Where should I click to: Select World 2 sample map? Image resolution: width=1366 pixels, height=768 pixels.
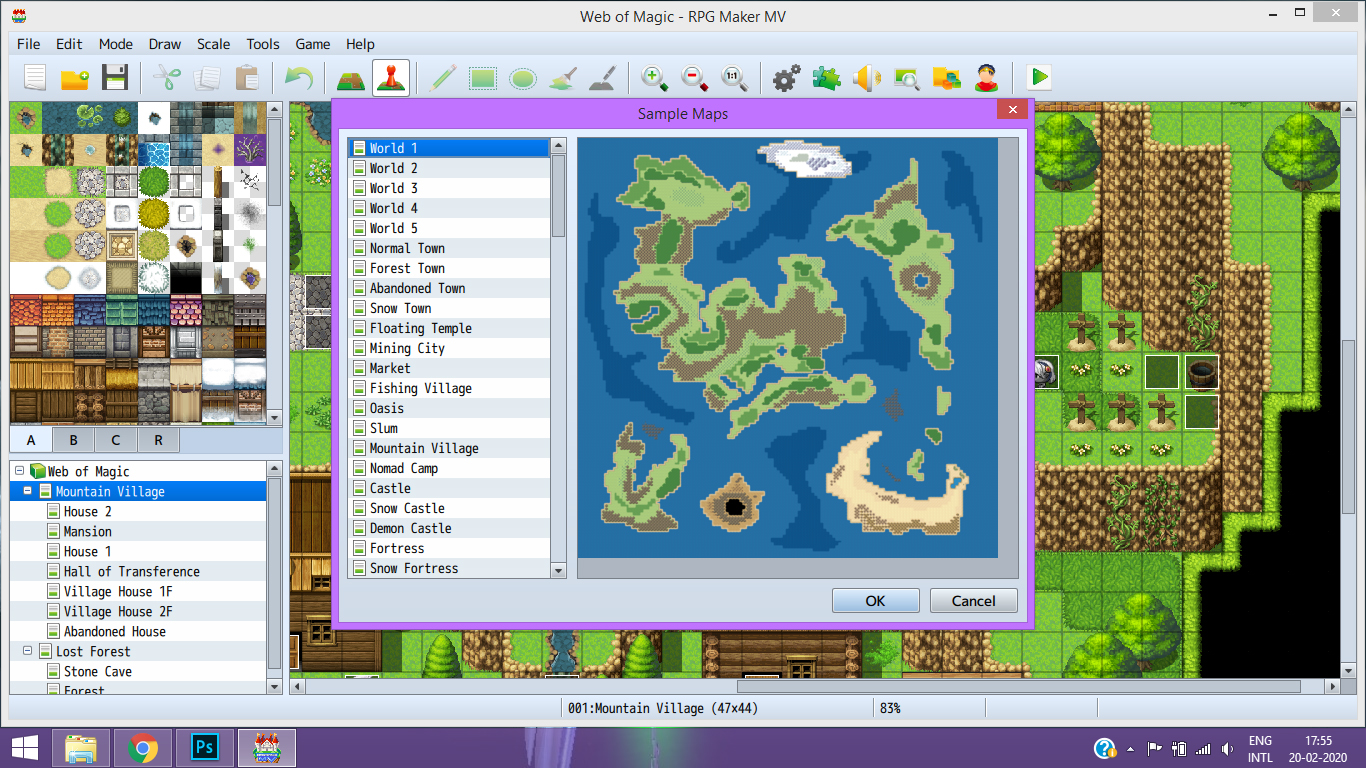coord(450,168)
